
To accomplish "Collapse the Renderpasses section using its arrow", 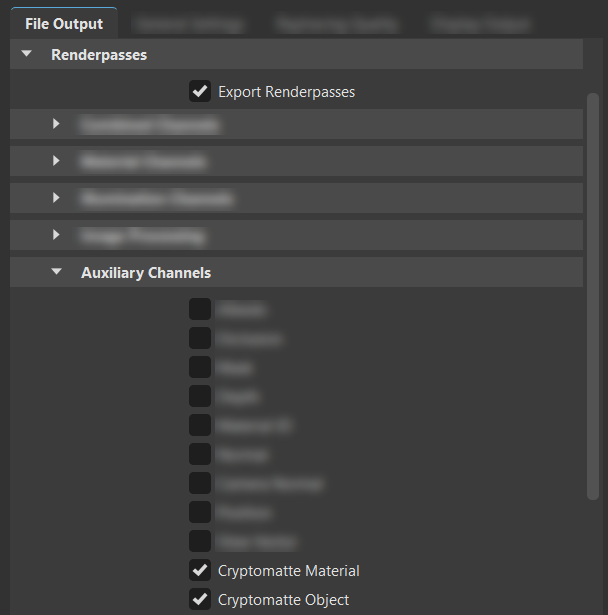I will [27, 55].
